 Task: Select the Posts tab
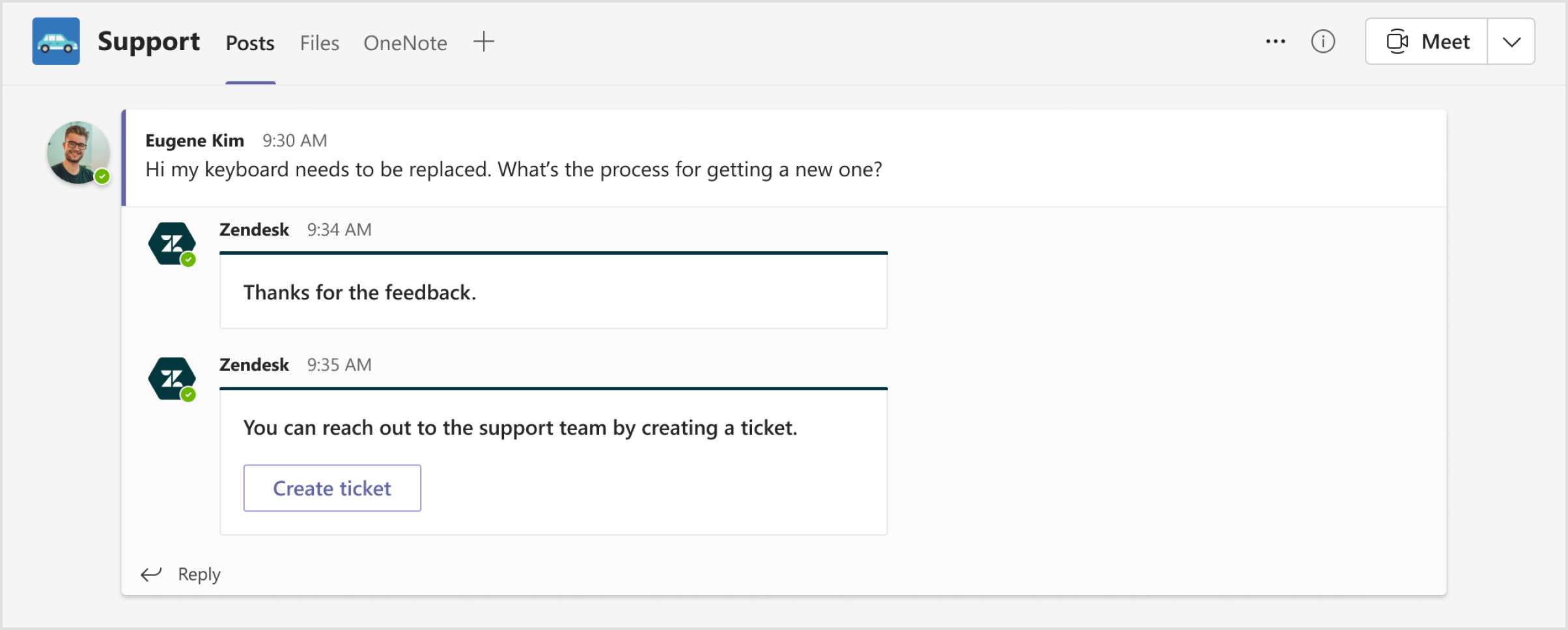(249, 42)
